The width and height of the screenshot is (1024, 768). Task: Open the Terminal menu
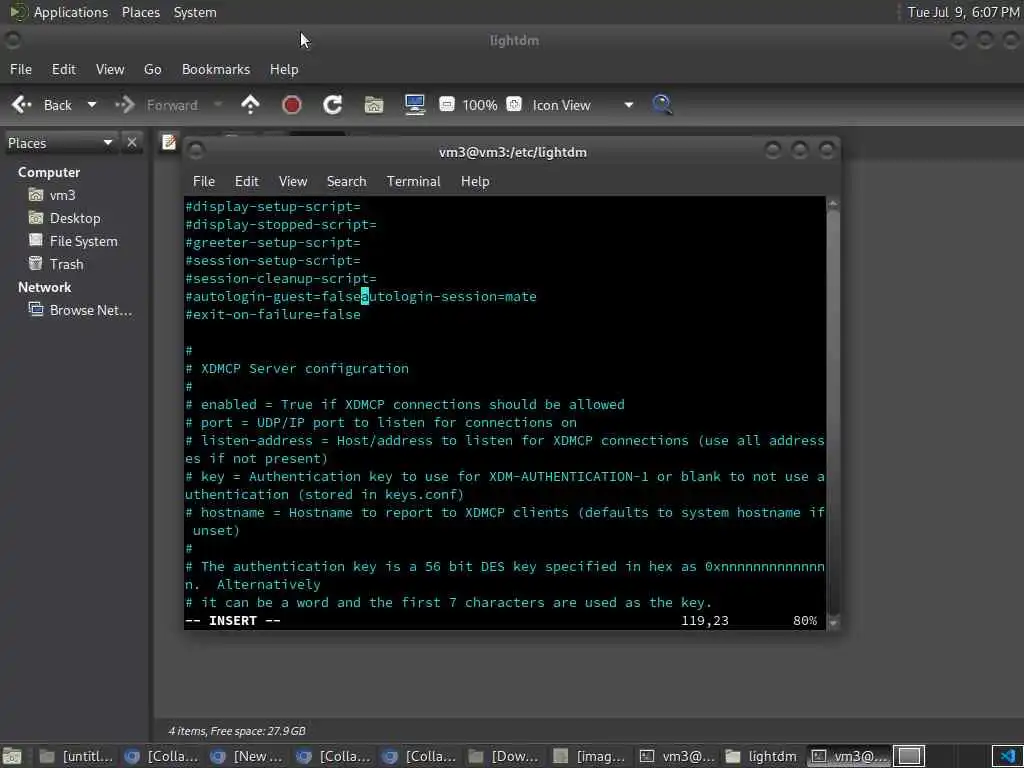pyautogui.click(x=413, y=182)
